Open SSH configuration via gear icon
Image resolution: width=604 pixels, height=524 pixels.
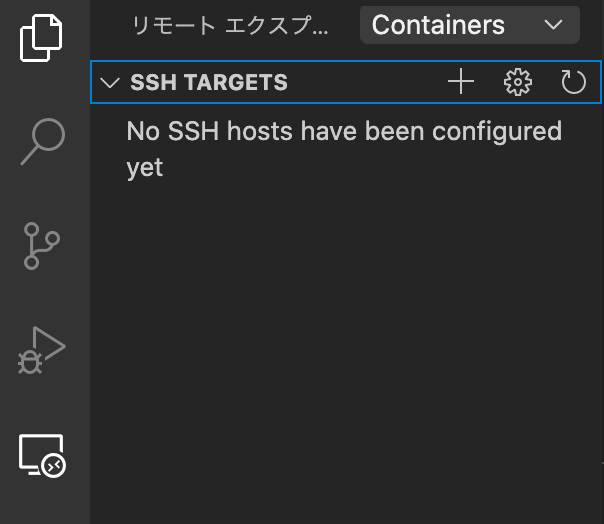pyautogui.click(x=517, y=82)
